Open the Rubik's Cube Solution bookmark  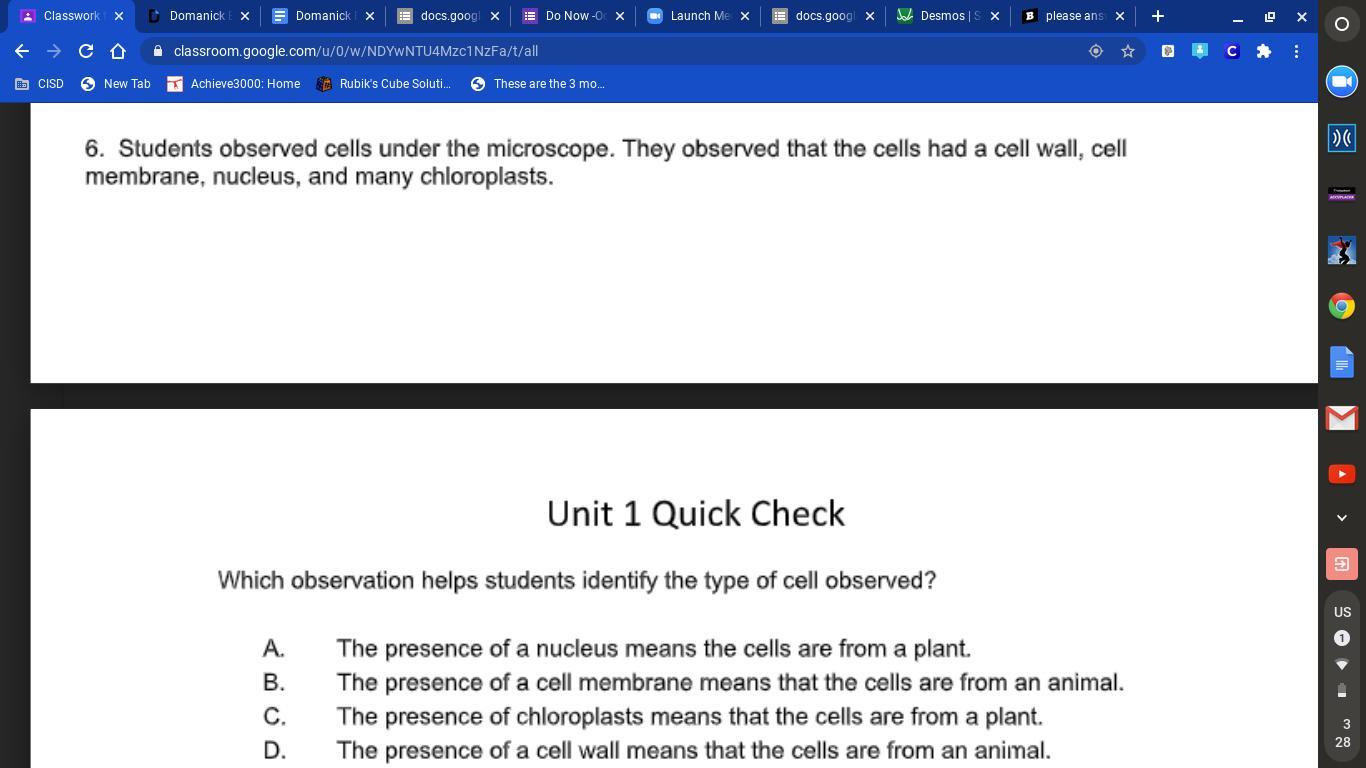pyautogui.click(x=384, y=84)
